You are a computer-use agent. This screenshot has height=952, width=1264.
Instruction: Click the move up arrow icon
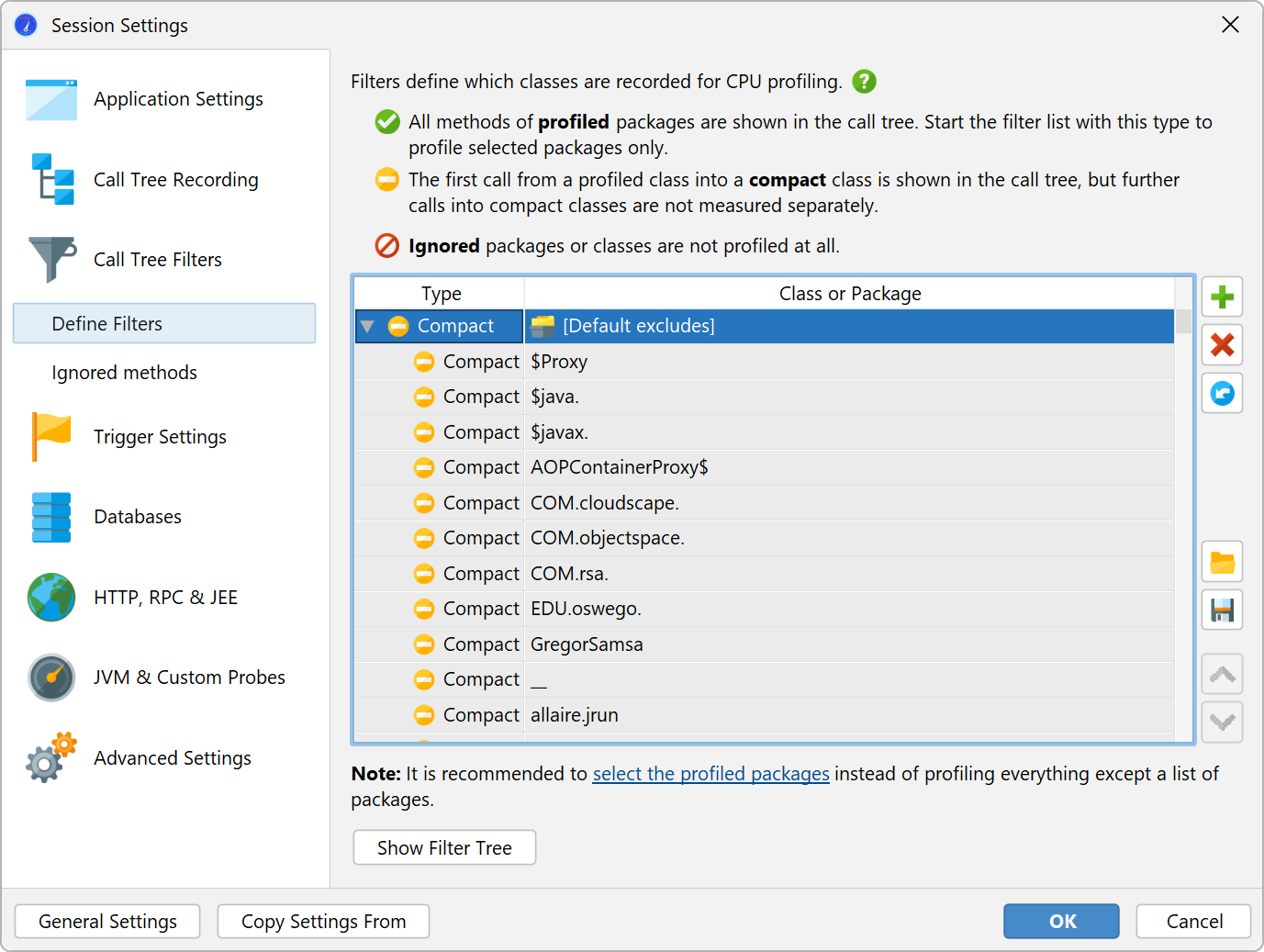pyautogui.click(x=1222, y=675)
